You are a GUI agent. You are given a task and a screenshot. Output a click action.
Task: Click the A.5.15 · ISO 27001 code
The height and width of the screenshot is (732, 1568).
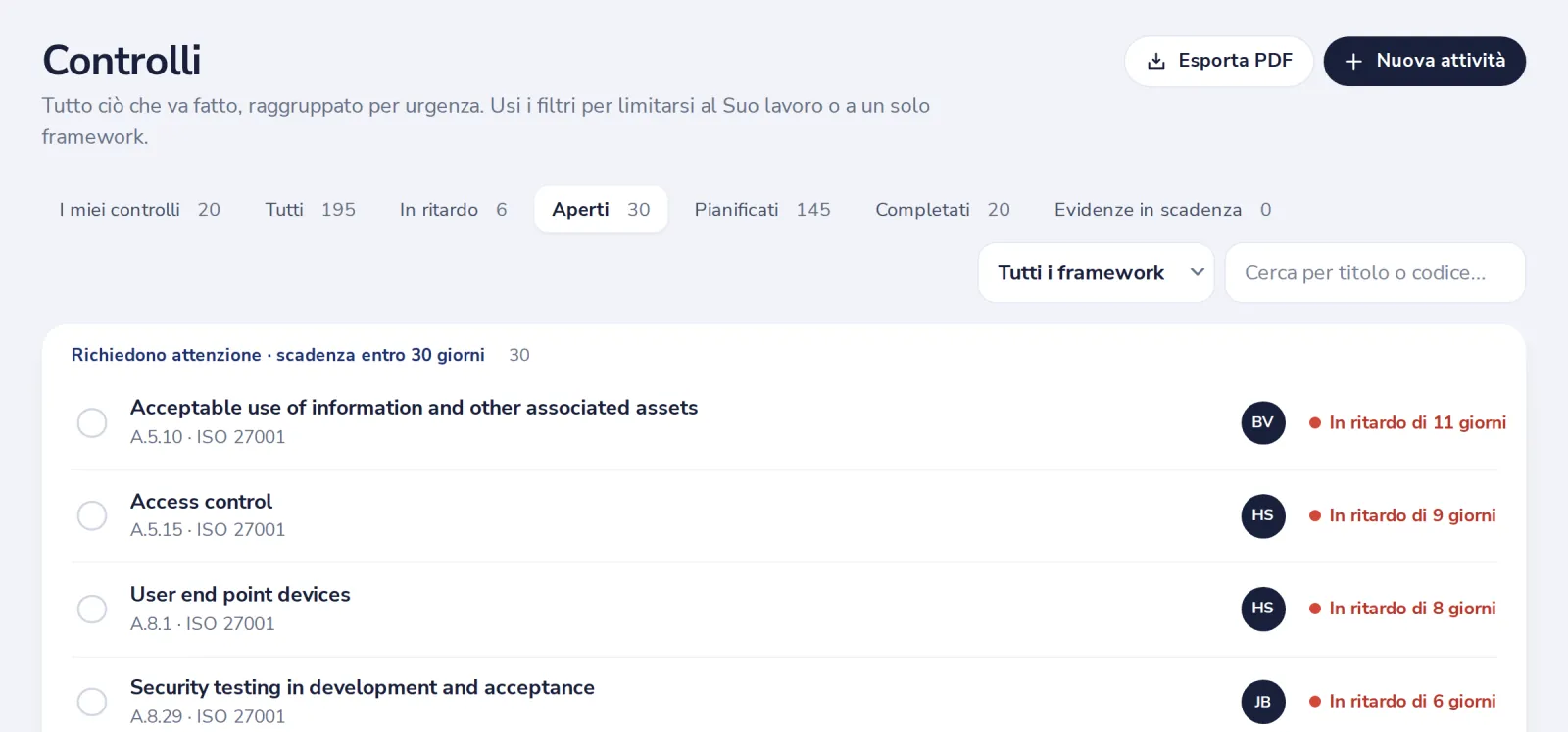[x=208, y=530]
